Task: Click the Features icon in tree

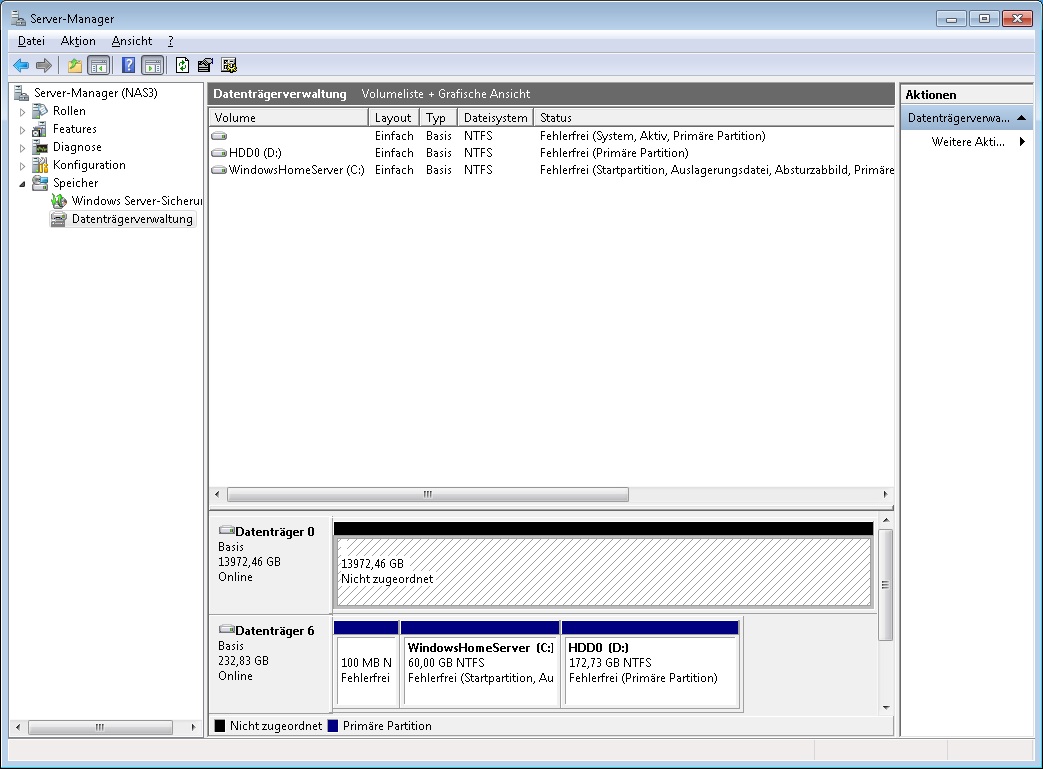Action: tap(40, 129)
